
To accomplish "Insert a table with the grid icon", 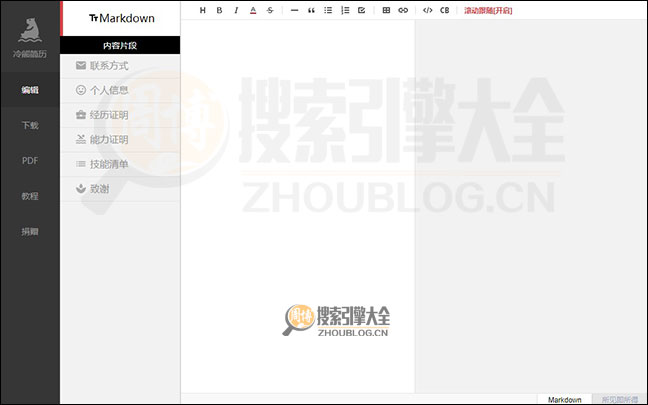I will point(386,10).
